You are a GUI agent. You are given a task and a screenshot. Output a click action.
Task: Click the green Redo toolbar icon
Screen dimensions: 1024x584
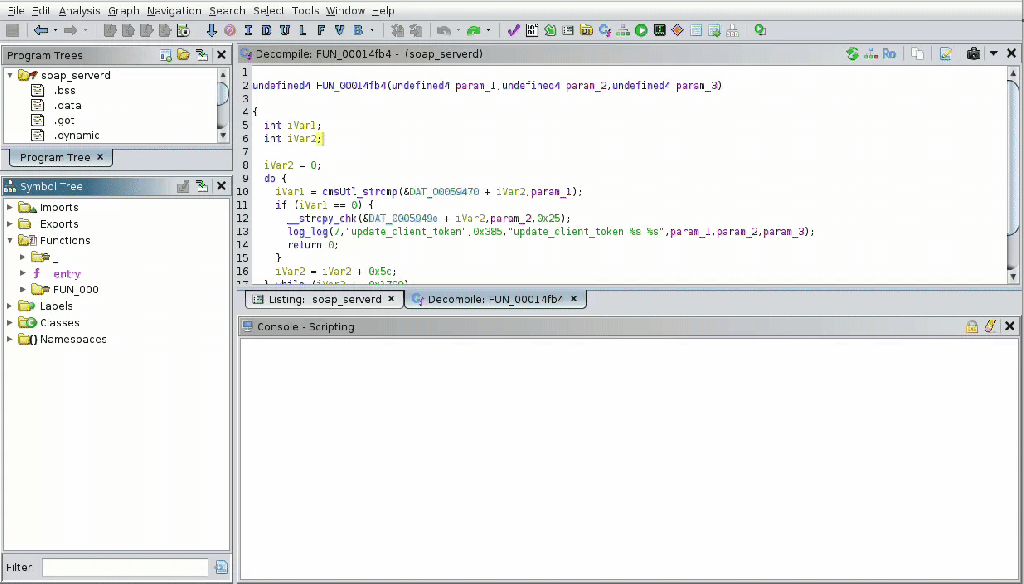473,30
